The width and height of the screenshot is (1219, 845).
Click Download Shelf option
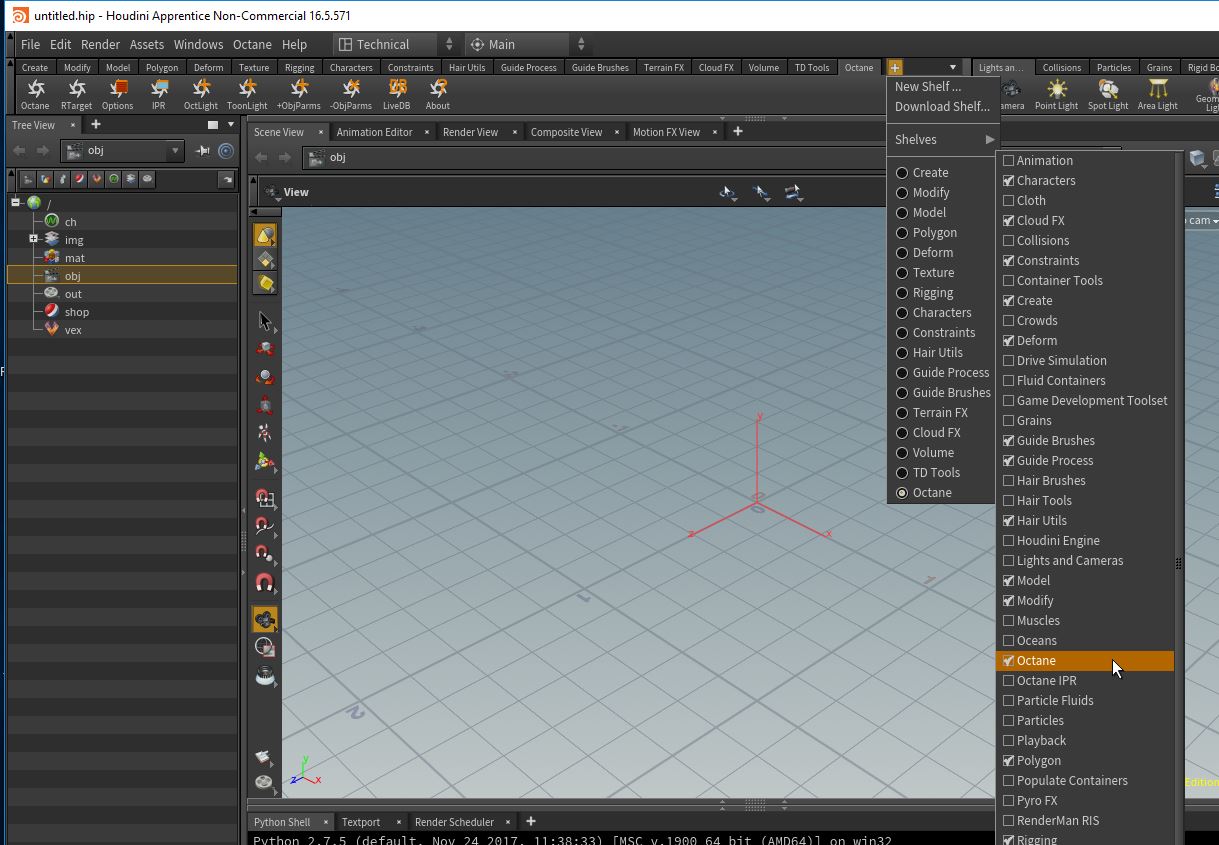pyautogui.click(x=941, y=106)
